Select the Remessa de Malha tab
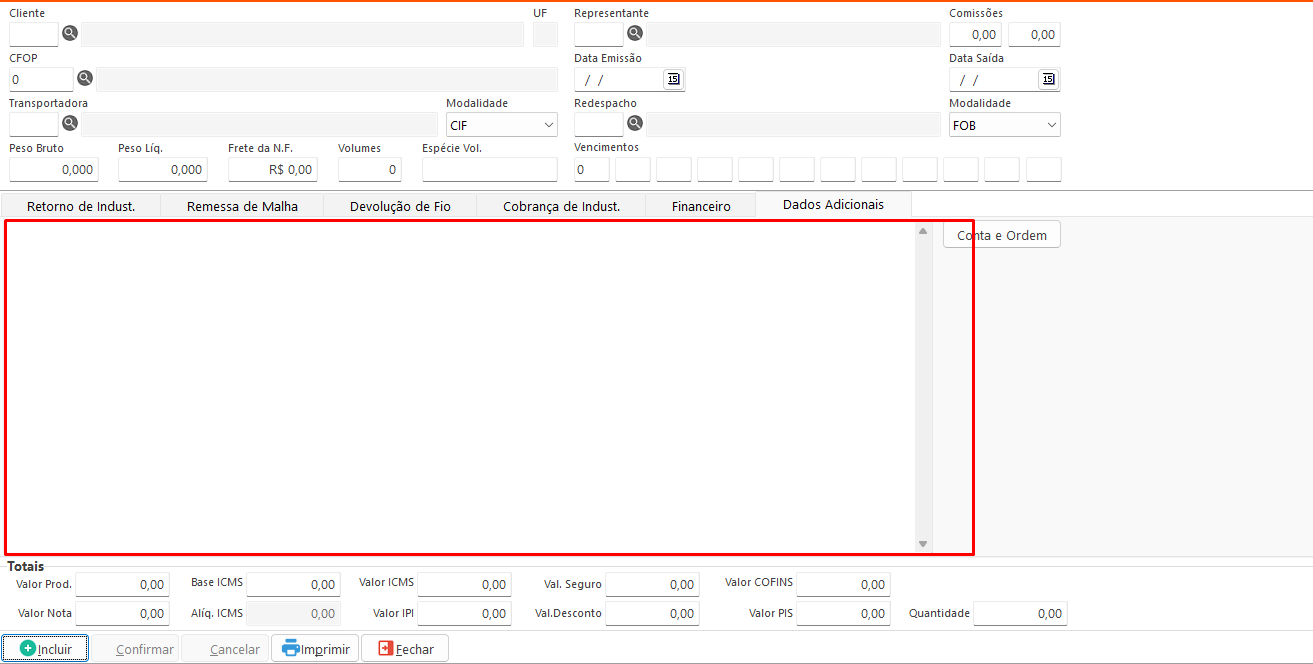 [x=242, y=206]
